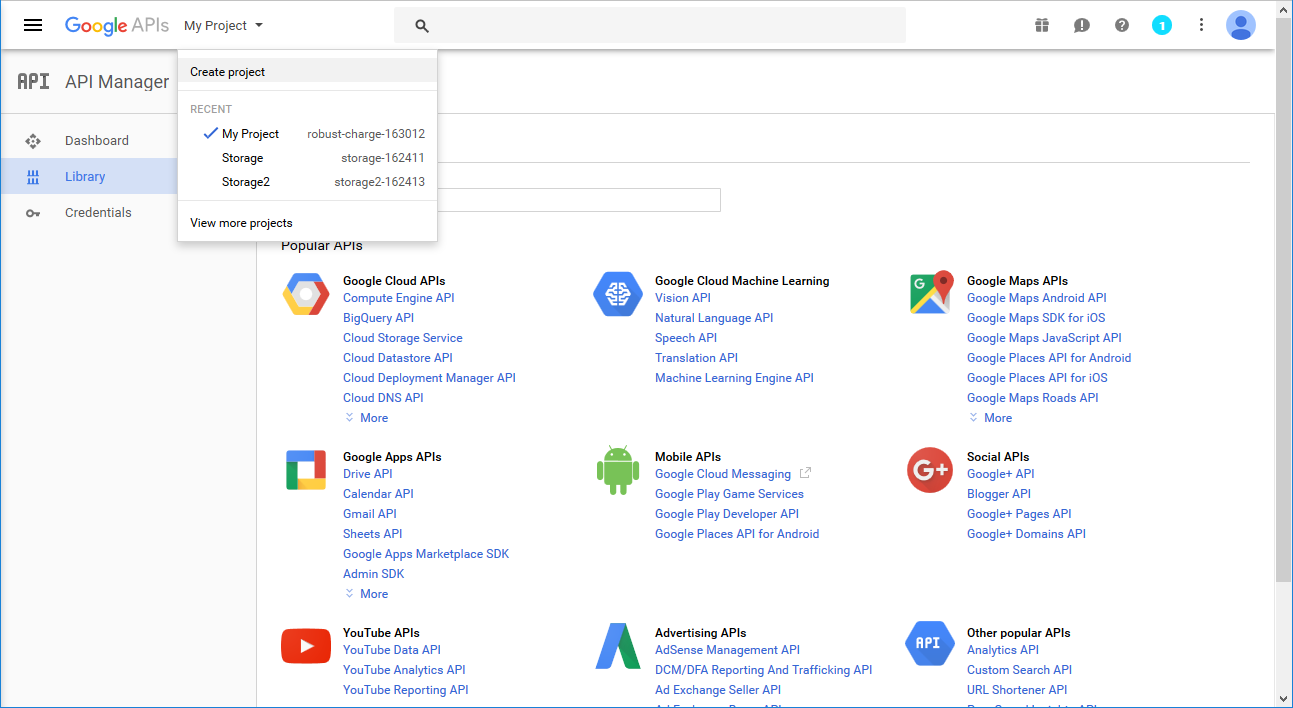Click the Google Maps APIs icon
This screenshot has height=708, width=1293.
click(930, 293)
